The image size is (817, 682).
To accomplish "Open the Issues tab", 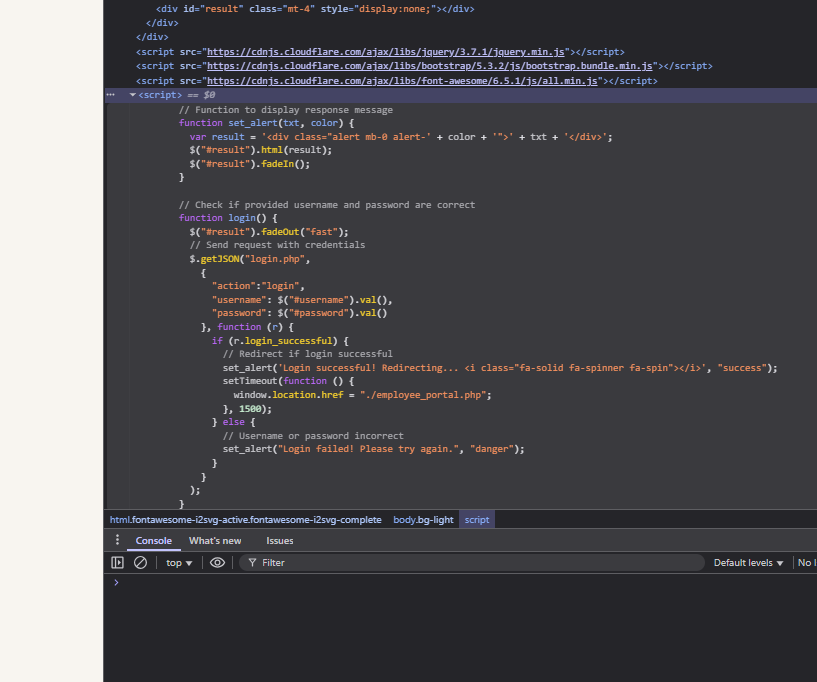I will 280,541.
